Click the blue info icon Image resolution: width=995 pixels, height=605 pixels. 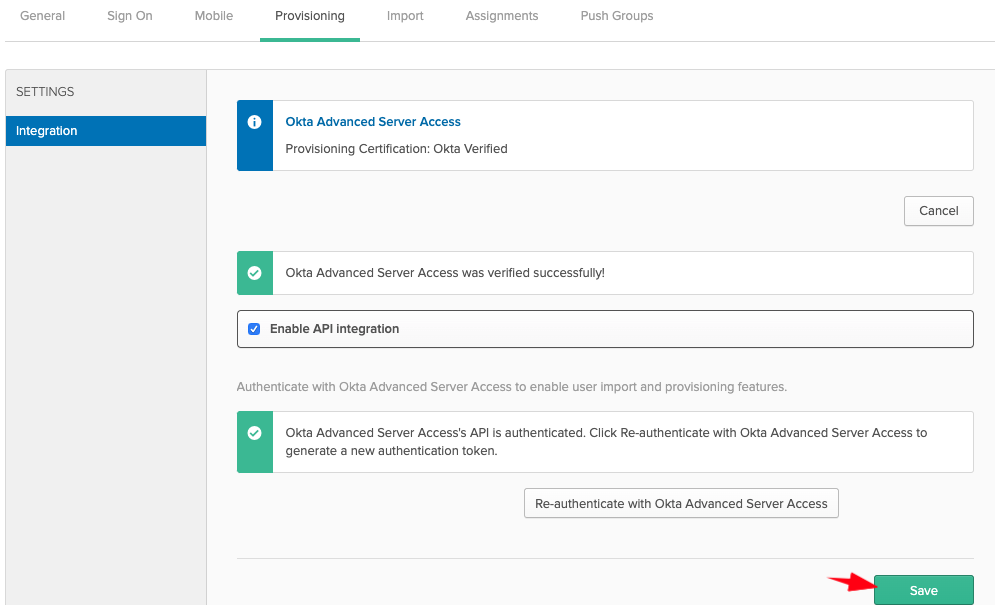tap(254, 122)
